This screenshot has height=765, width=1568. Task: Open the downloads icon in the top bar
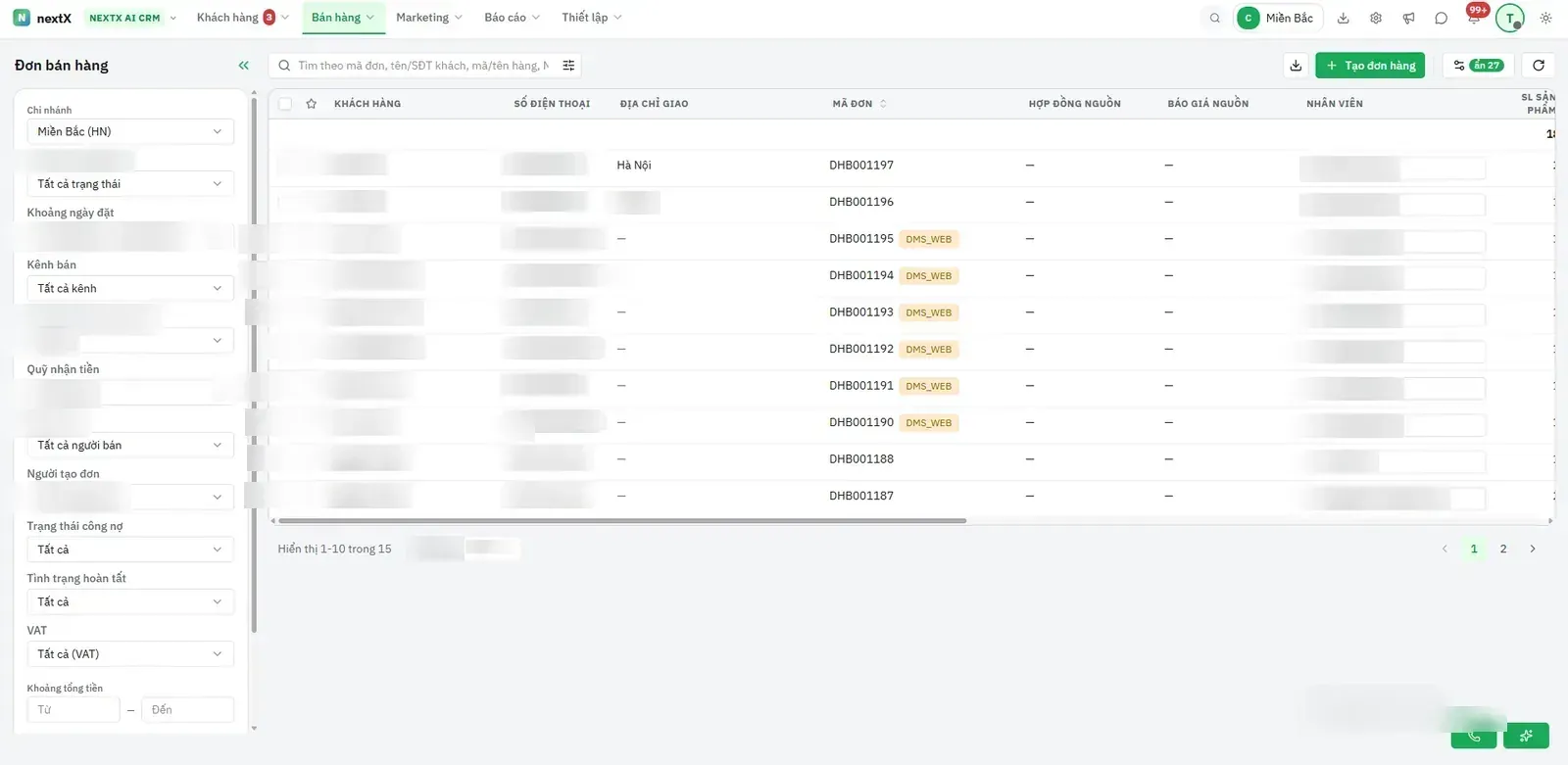point(1344,18)
